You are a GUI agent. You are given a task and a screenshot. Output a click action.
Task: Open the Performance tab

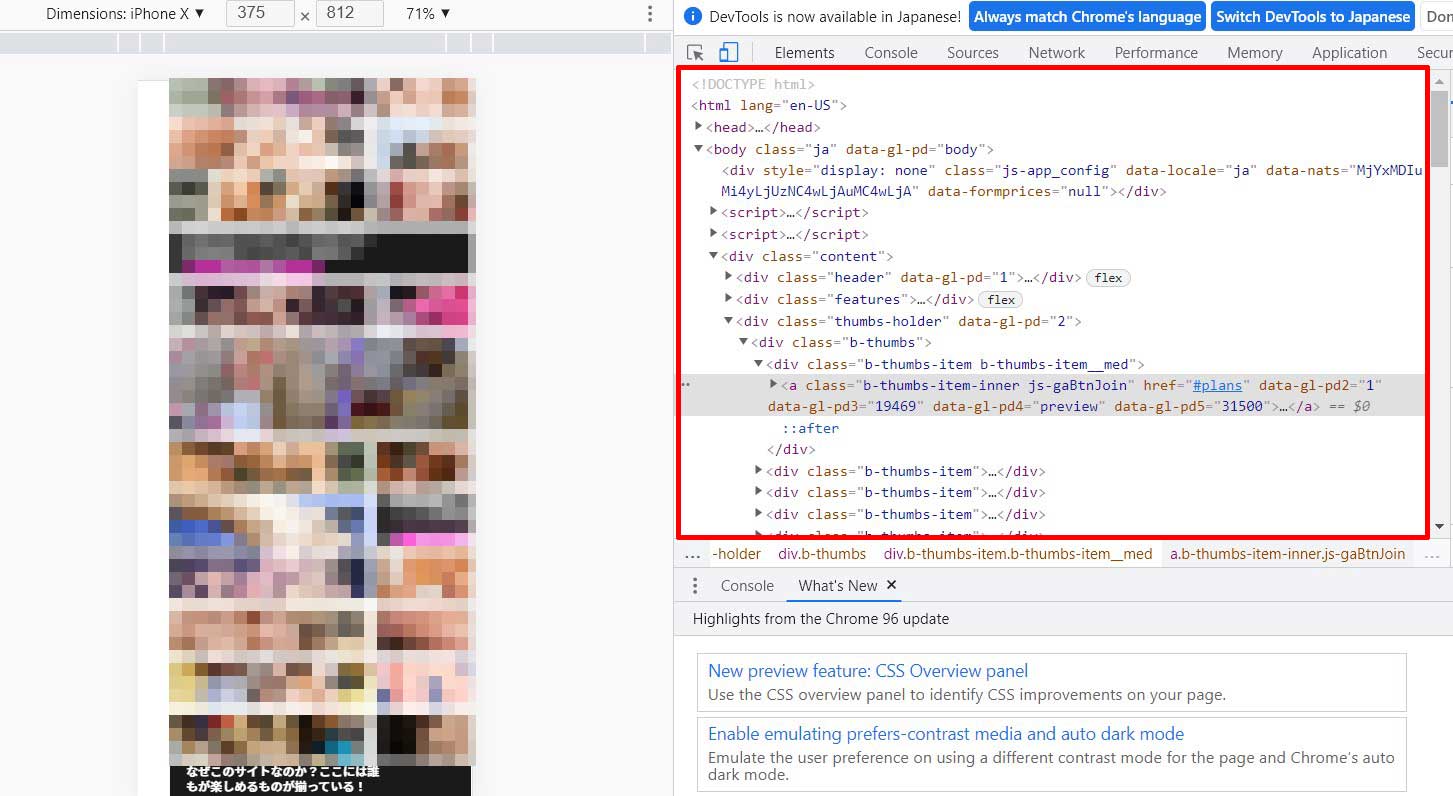1156,53
